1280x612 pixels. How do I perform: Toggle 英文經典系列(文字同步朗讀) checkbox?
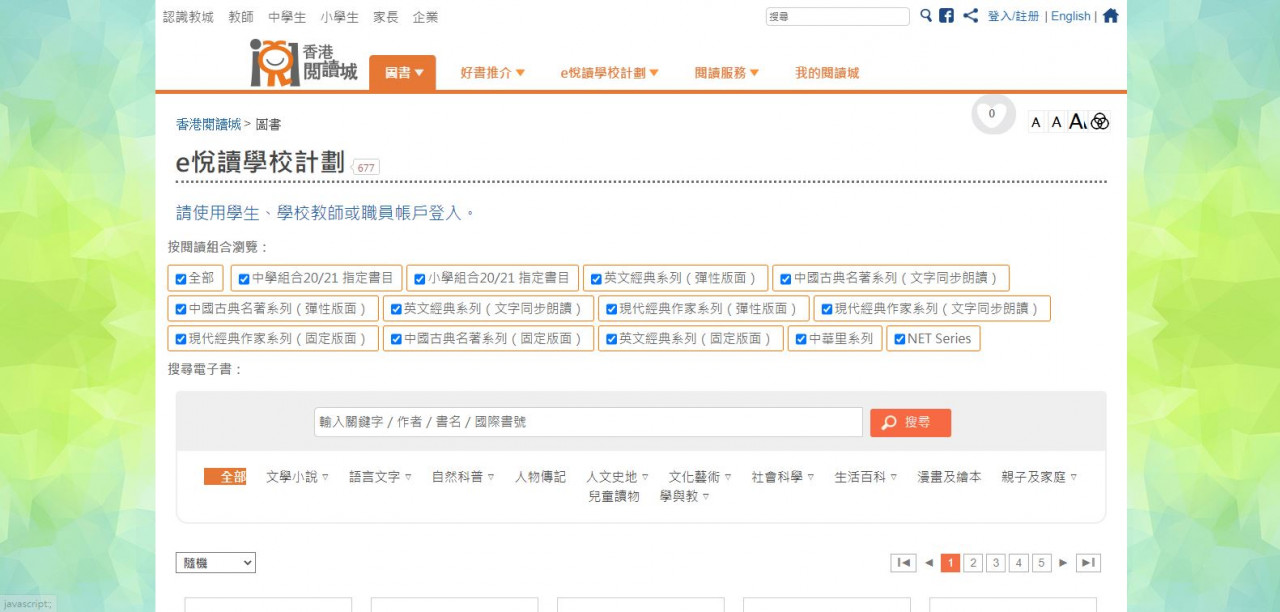(396, 309)
